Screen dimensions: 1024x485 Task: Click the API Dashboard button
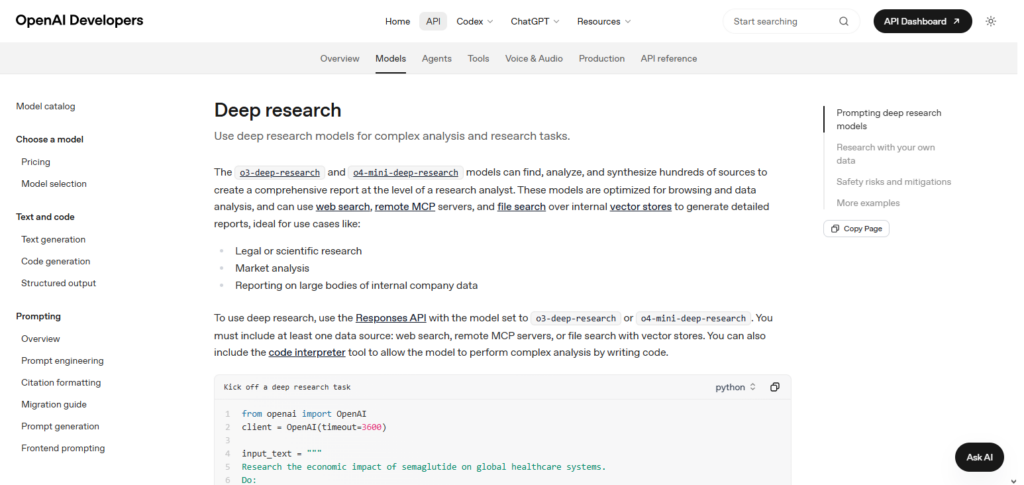point(922,22)
